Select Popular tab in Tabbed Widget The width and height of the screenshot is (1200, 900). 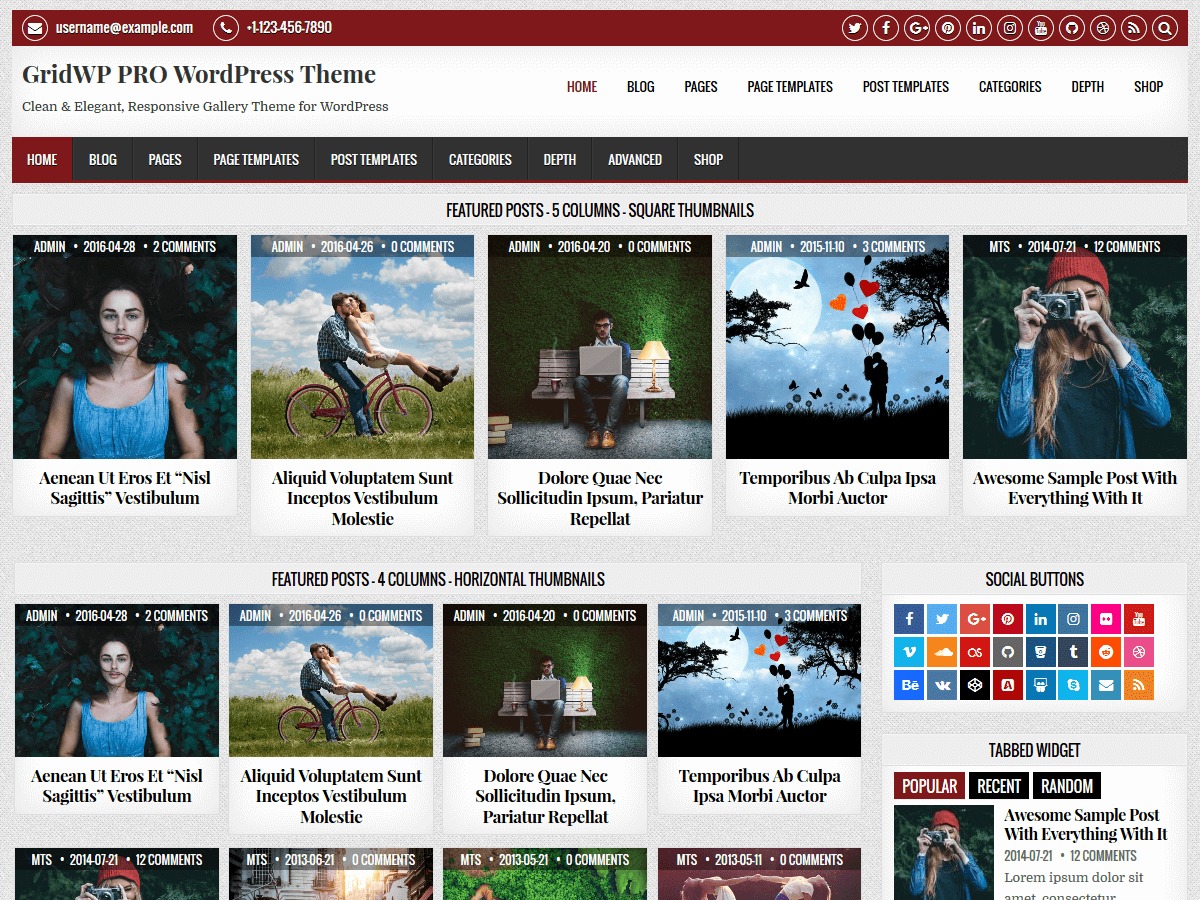930,786
